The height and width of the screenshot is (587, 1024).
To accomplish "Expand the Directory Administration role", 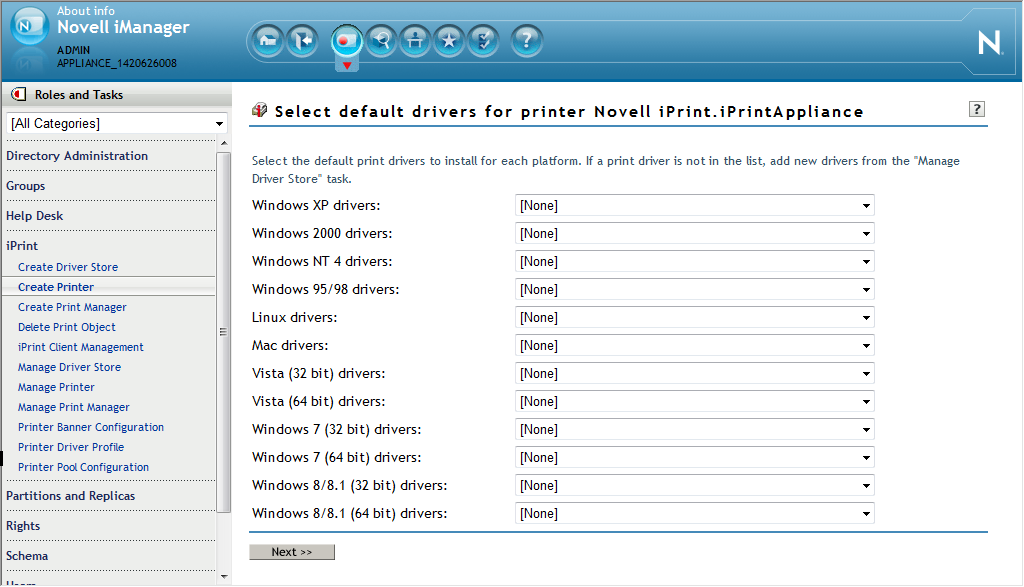I will (77, 156).
